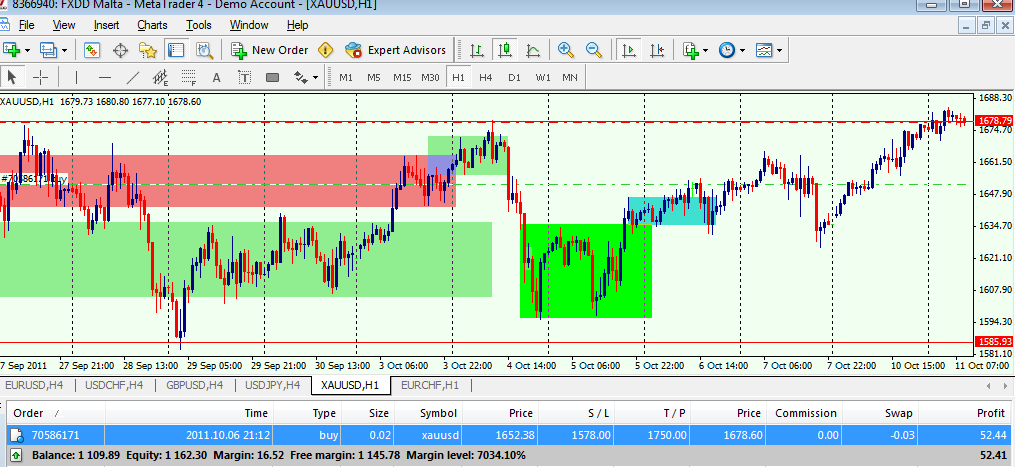Screen dimensions: 1015x467
Task: Pick the text label 'A' tool
Action: 216,77
